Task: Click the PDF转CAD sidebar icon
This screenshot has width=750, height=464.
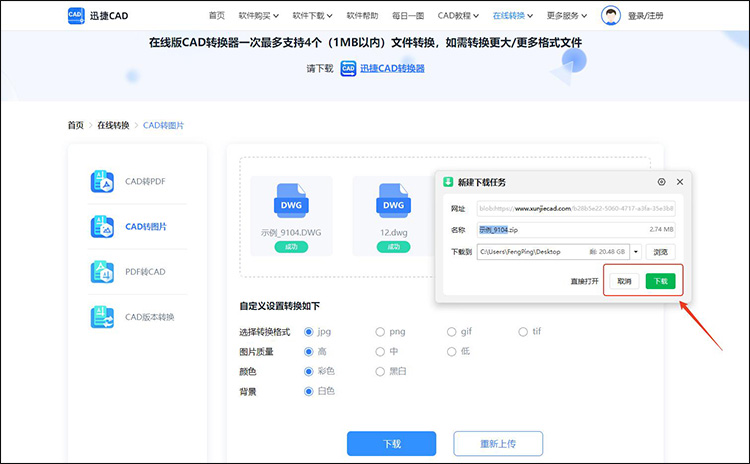Action: tap(102, 272)
